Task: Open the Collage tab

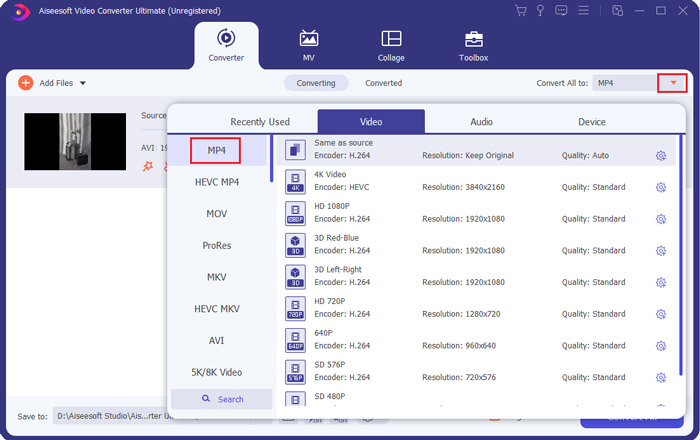Action: click(x=391, y=45)
